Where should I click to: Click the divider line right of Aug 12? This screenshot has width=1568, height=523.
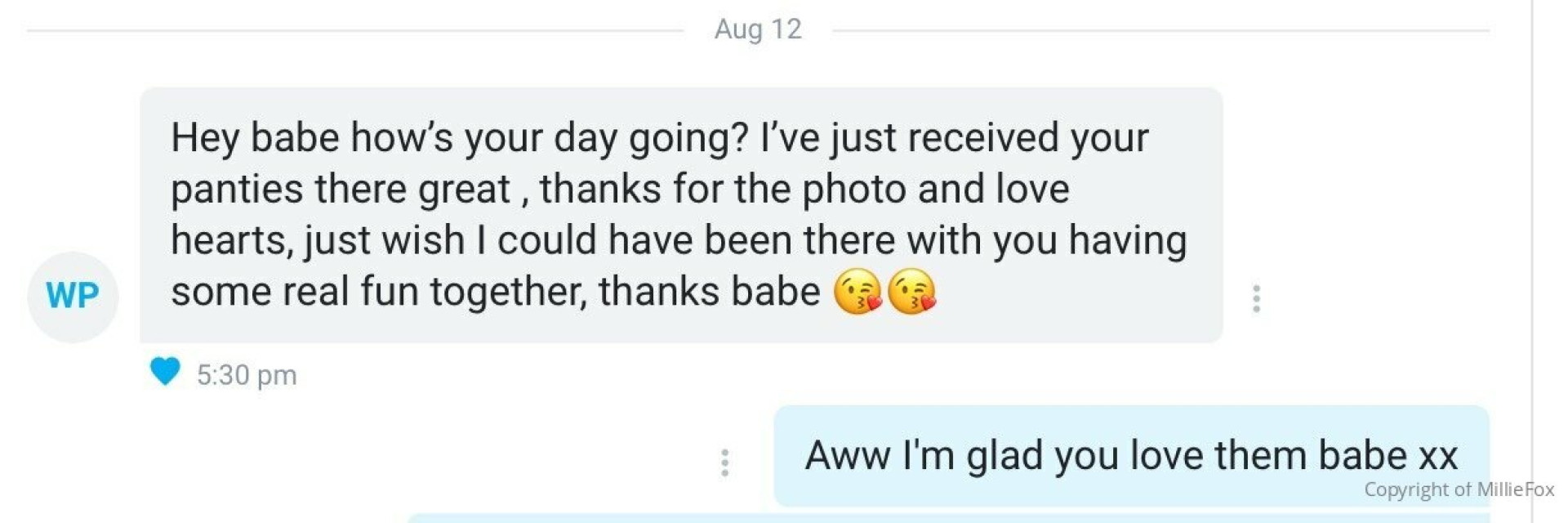click(x=1160, y=31)
